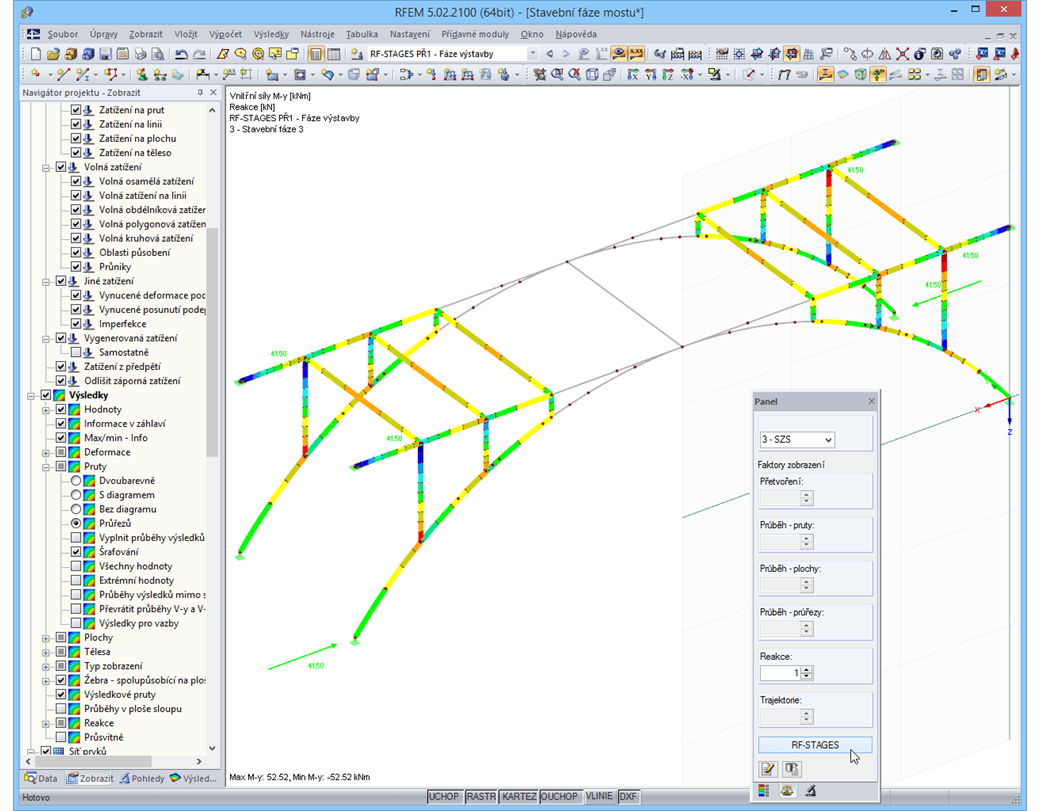
Task: Toggle the show results eye icon
Action: [618, 54]
